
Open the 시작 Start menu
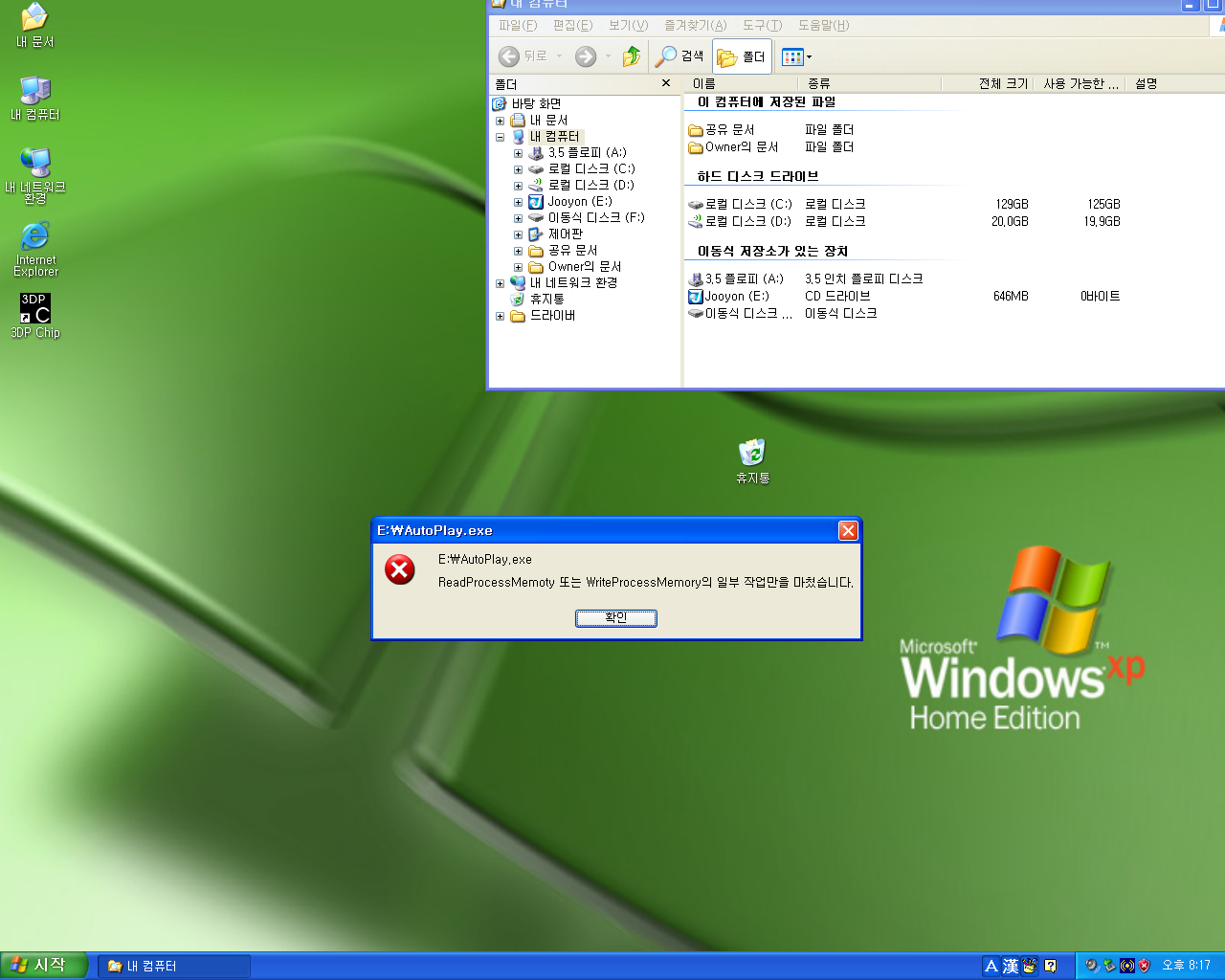pos(44,966)
